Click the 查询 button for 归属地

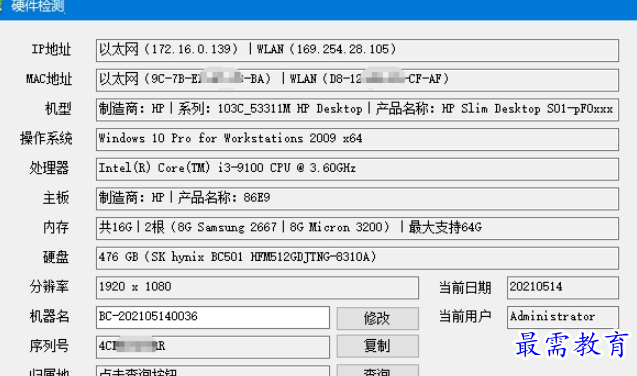377,370
